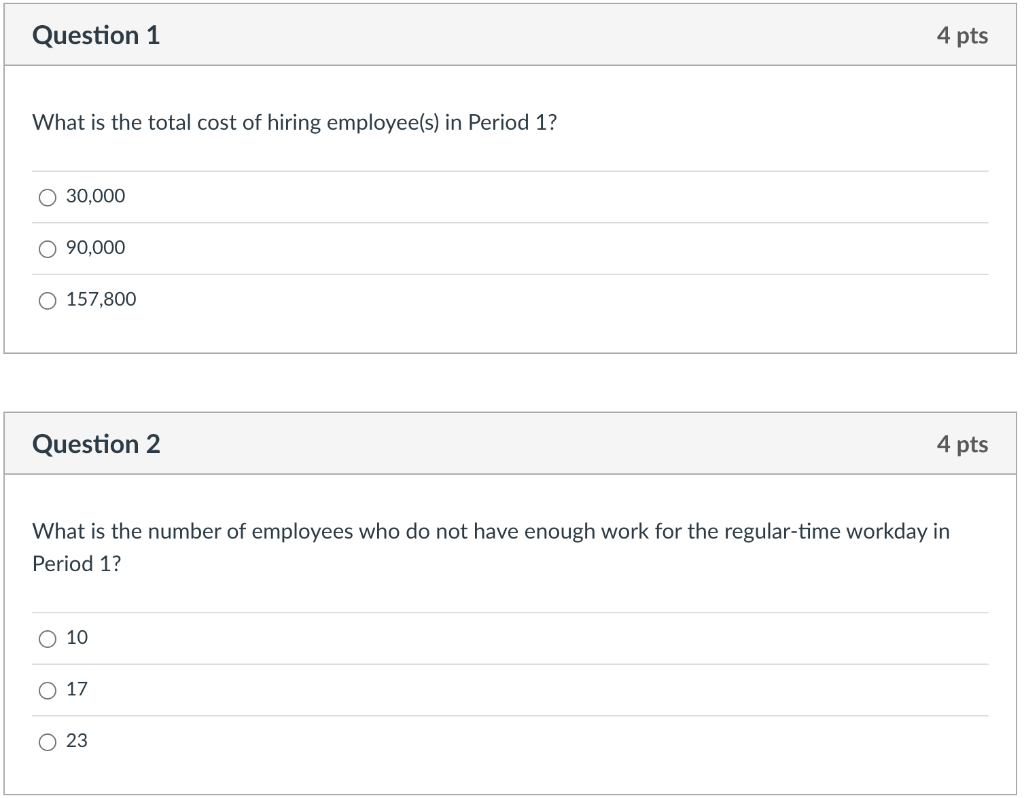Select 17 for Question 2
The image size is (1024, 798).
point(46,690)
